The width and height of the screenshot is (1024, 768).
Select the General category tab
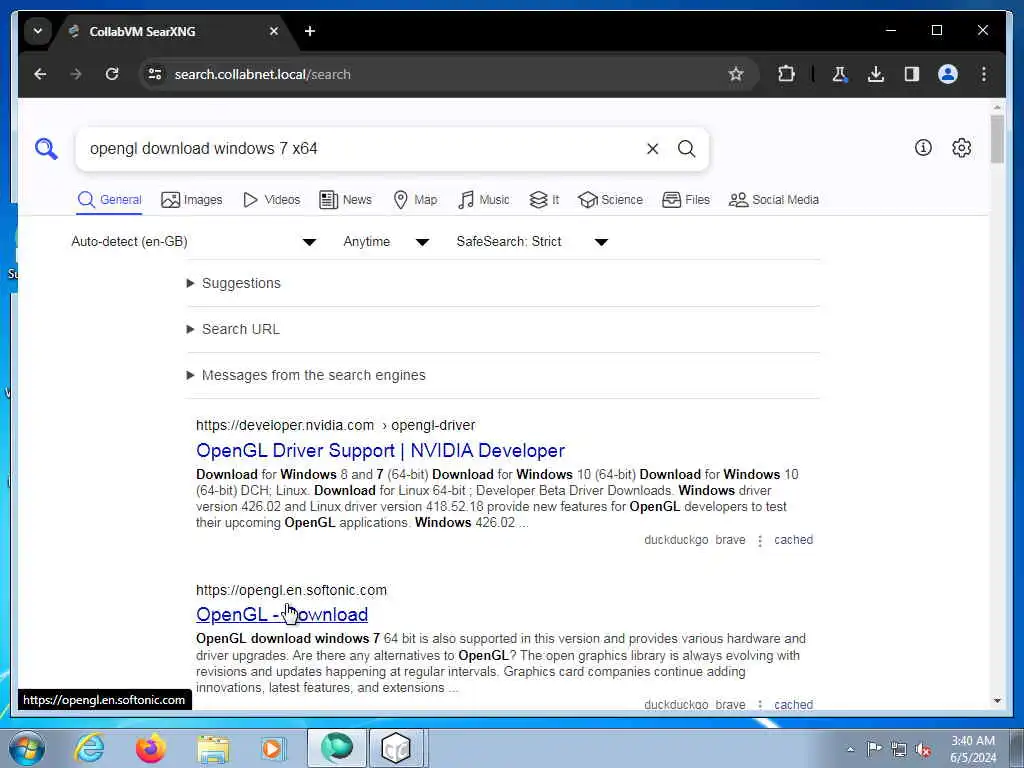pyautogui.click(x=109, y=200)
